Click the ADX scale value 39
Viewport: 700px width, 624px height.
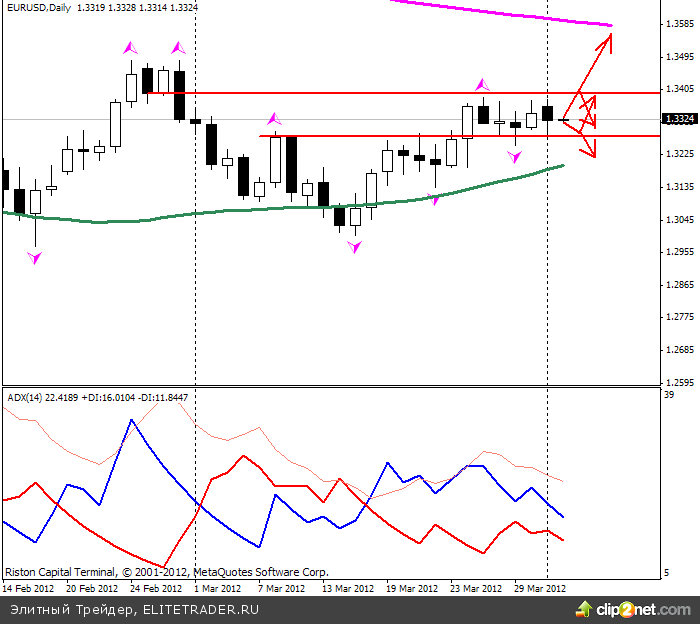click(669, 395)
